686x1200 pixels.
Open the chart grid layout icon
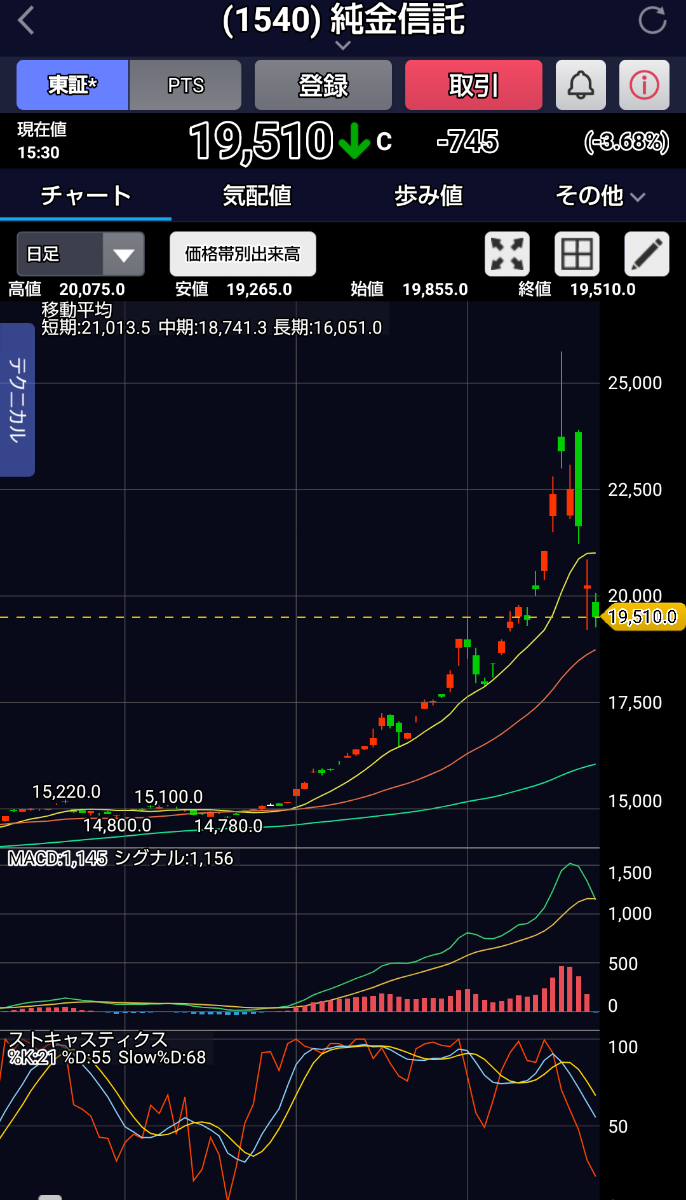coord(577,254)
